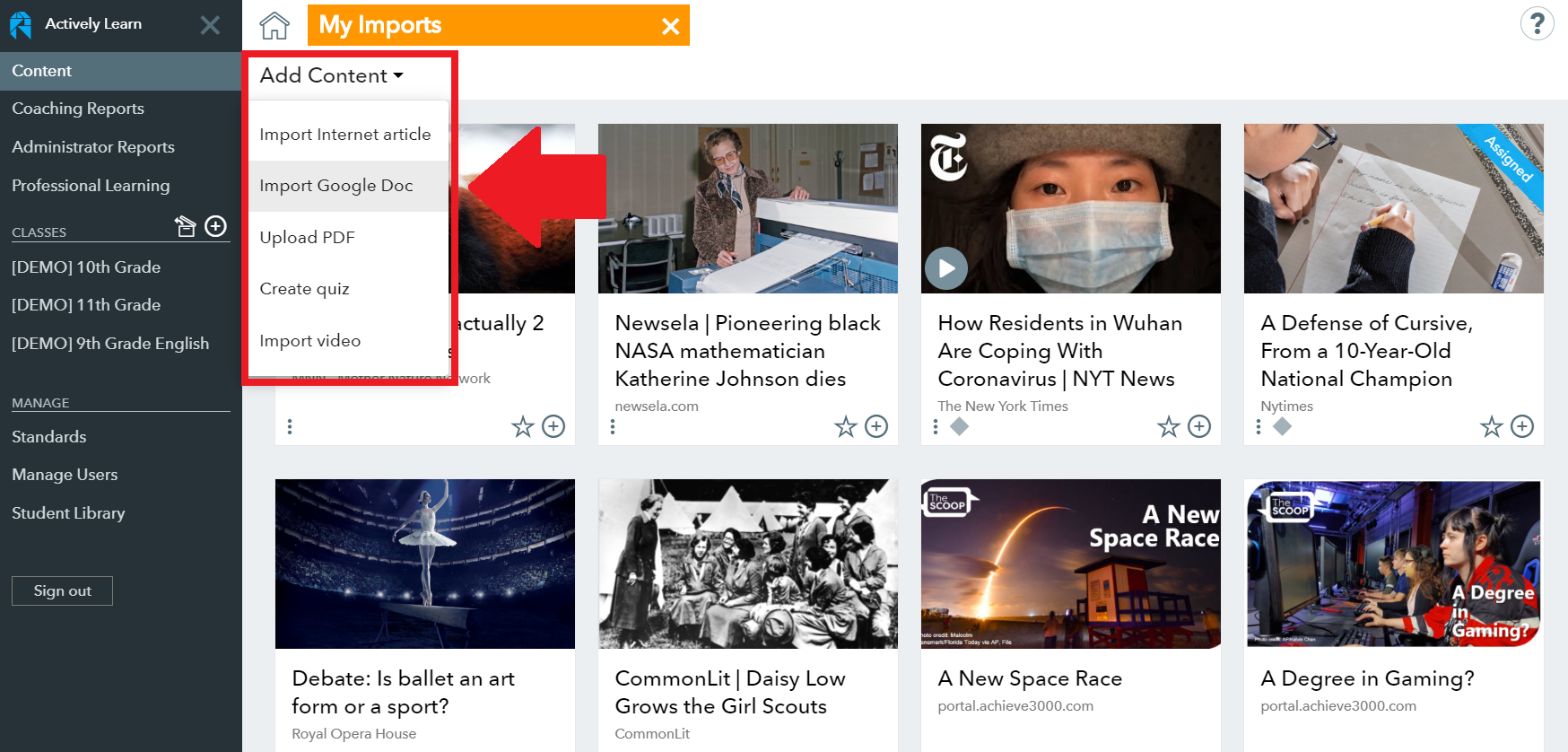Star the Katherine Johnson Newsela article
Viewport: 1568px width, 752px height.
[x=846, y=426]
